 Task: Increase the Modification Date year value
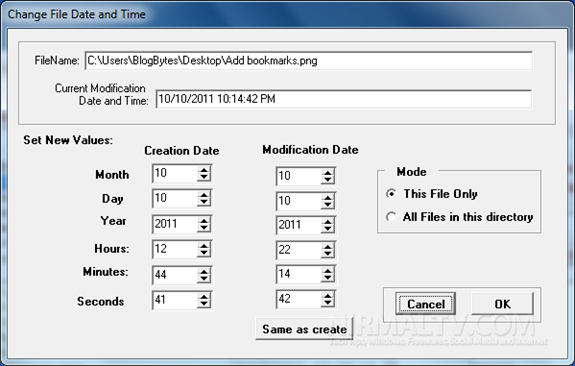pos(327,221)
